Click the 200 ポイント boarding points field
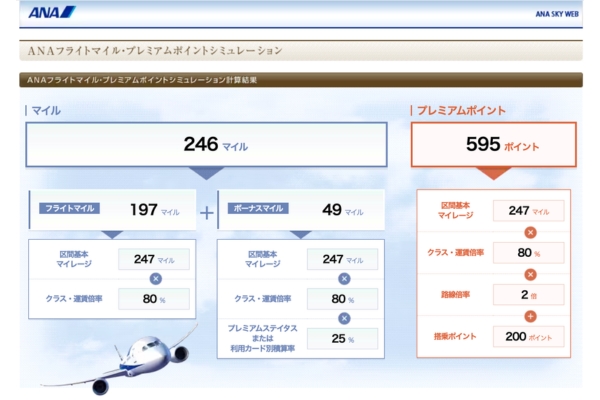 click(530, 336)
